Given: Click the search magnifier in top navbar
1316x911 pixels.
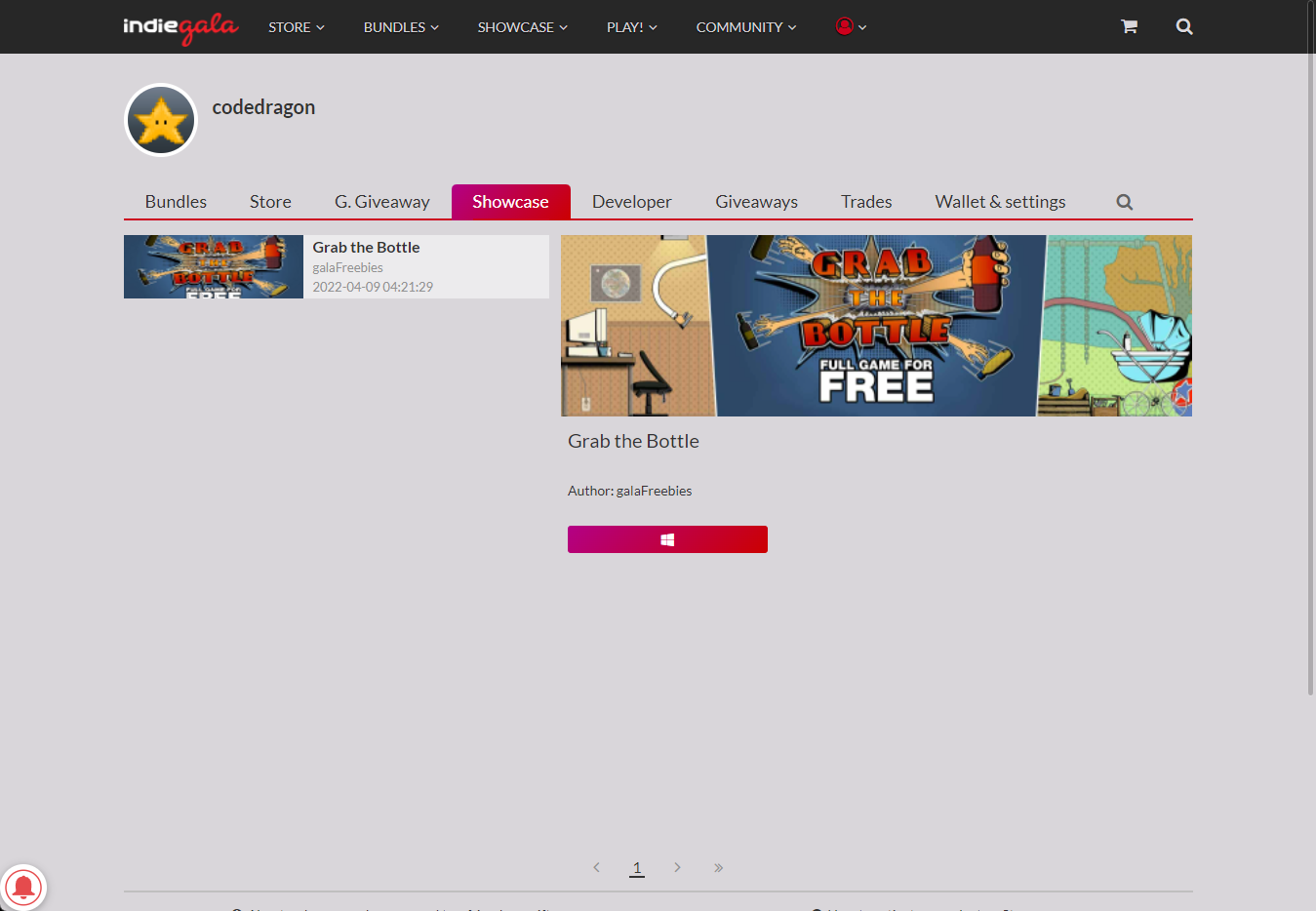Looking at the screenshot, I should tap(1184, 26).
